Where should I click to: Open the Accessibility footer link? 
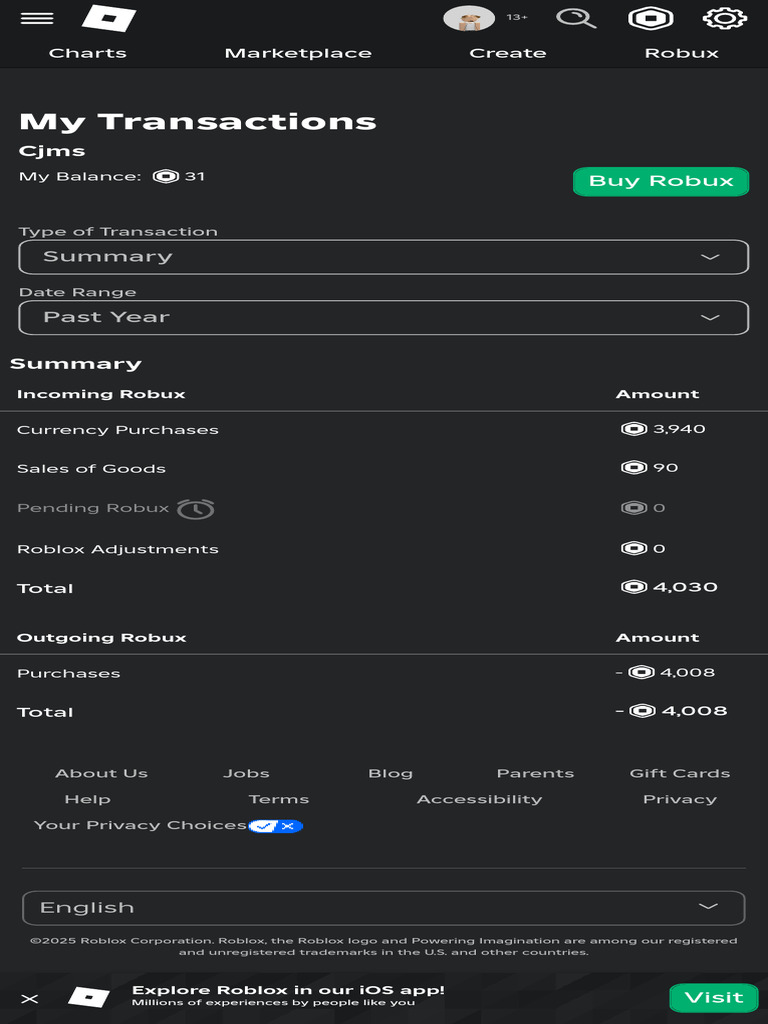[x=479, y=799]
